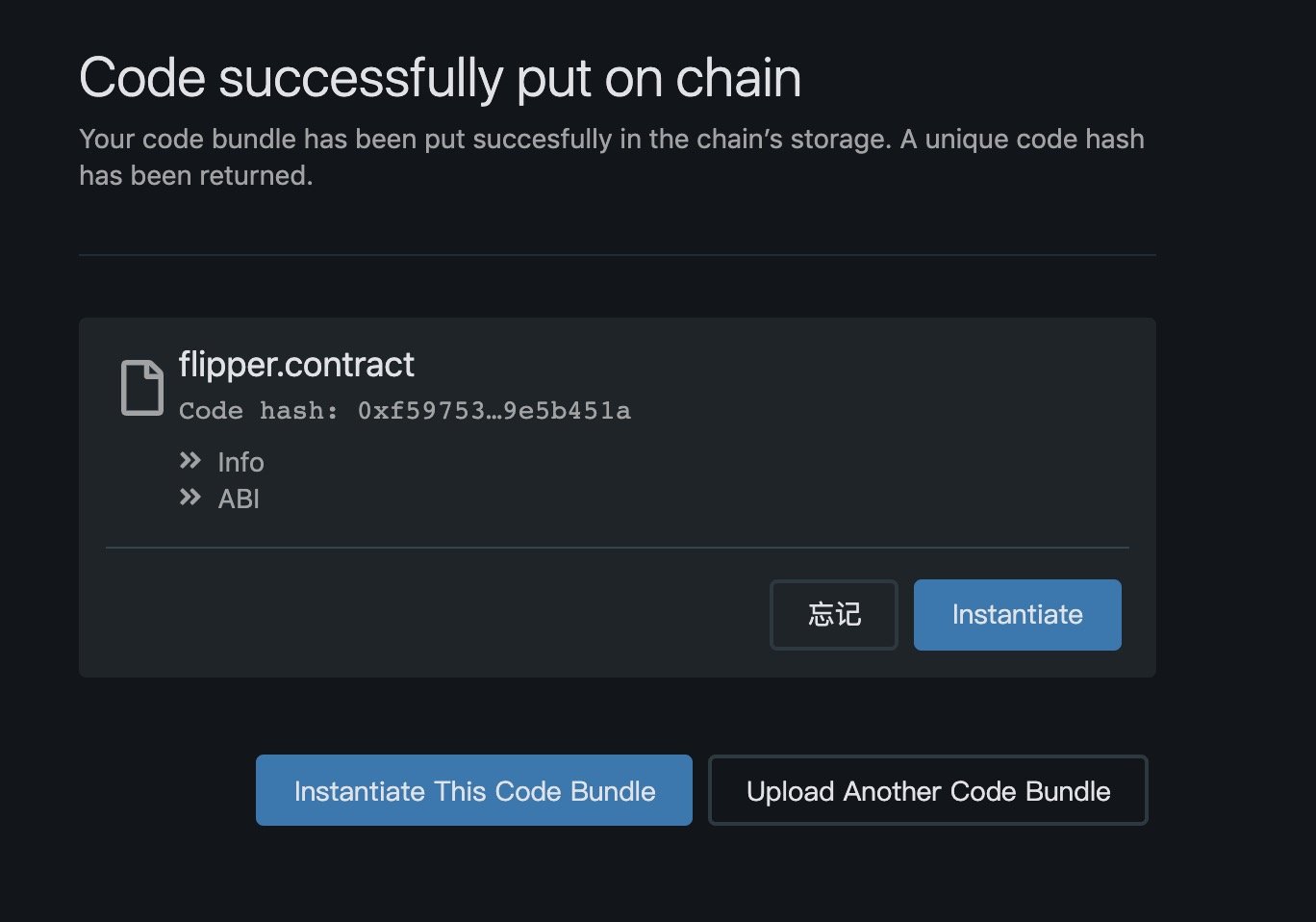Click the 'Code hash:' label text

(x=259, y=411)
